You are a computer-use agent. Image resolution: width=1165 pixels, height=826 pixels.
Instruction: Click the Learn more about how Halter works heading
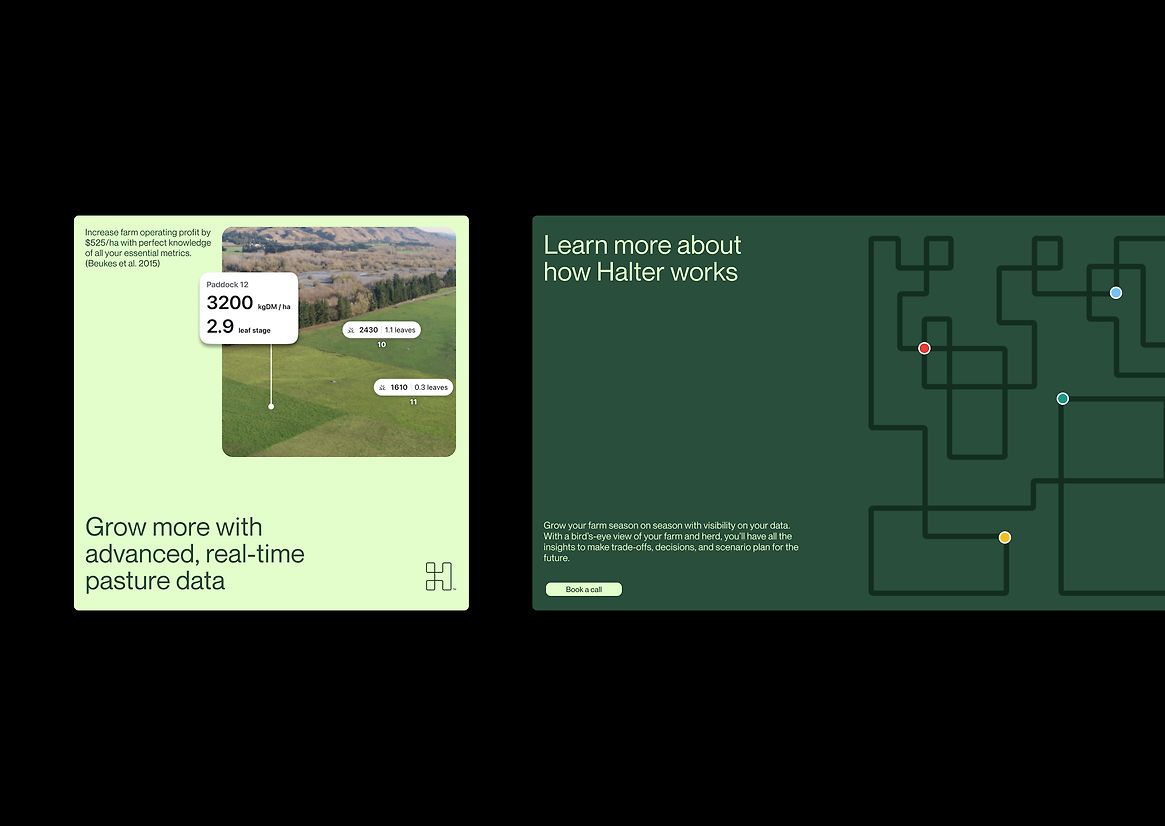click(642, 259)
